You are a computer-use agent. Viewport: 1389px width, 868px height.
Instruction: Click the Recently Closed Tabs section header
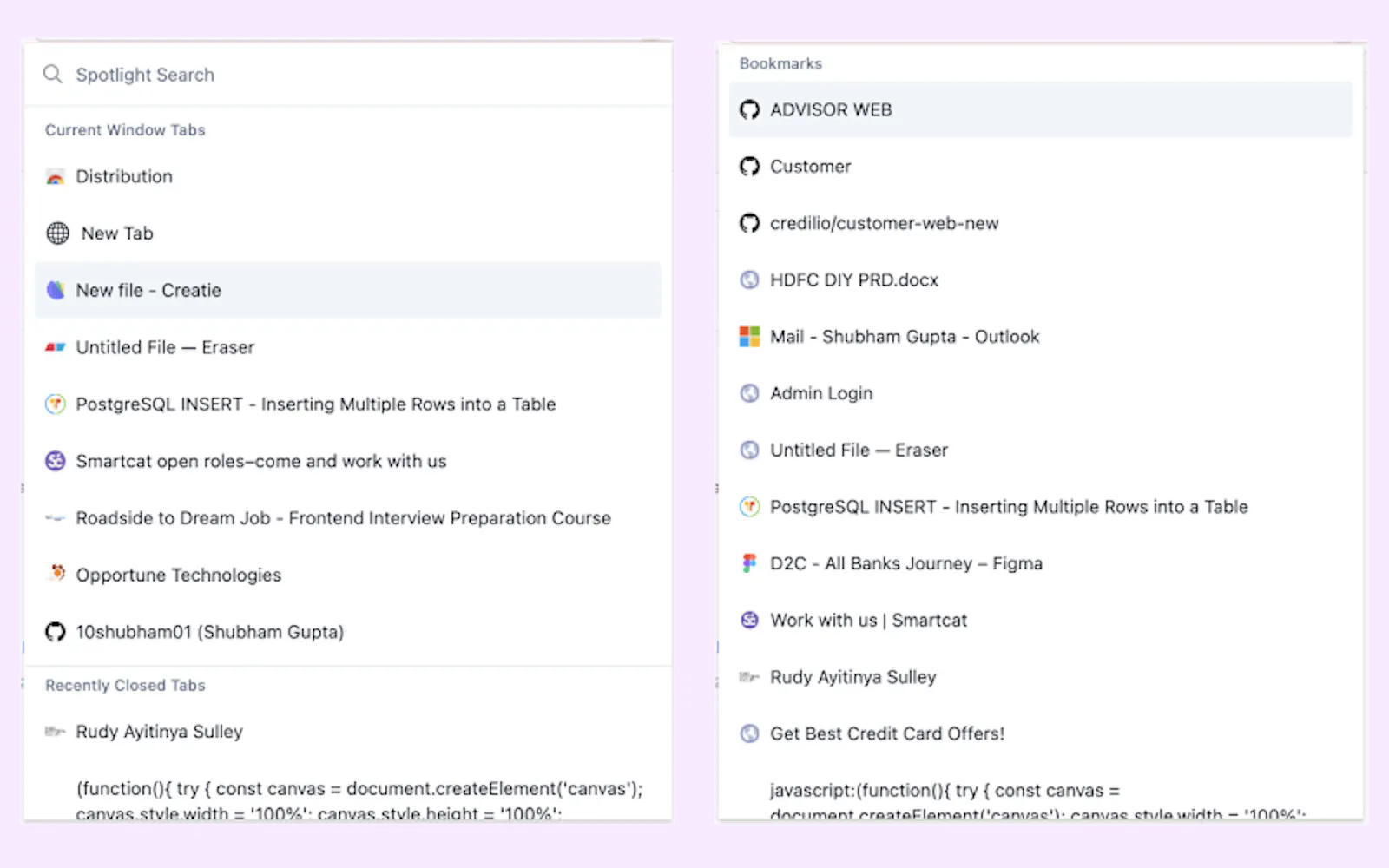pos(125,686)
